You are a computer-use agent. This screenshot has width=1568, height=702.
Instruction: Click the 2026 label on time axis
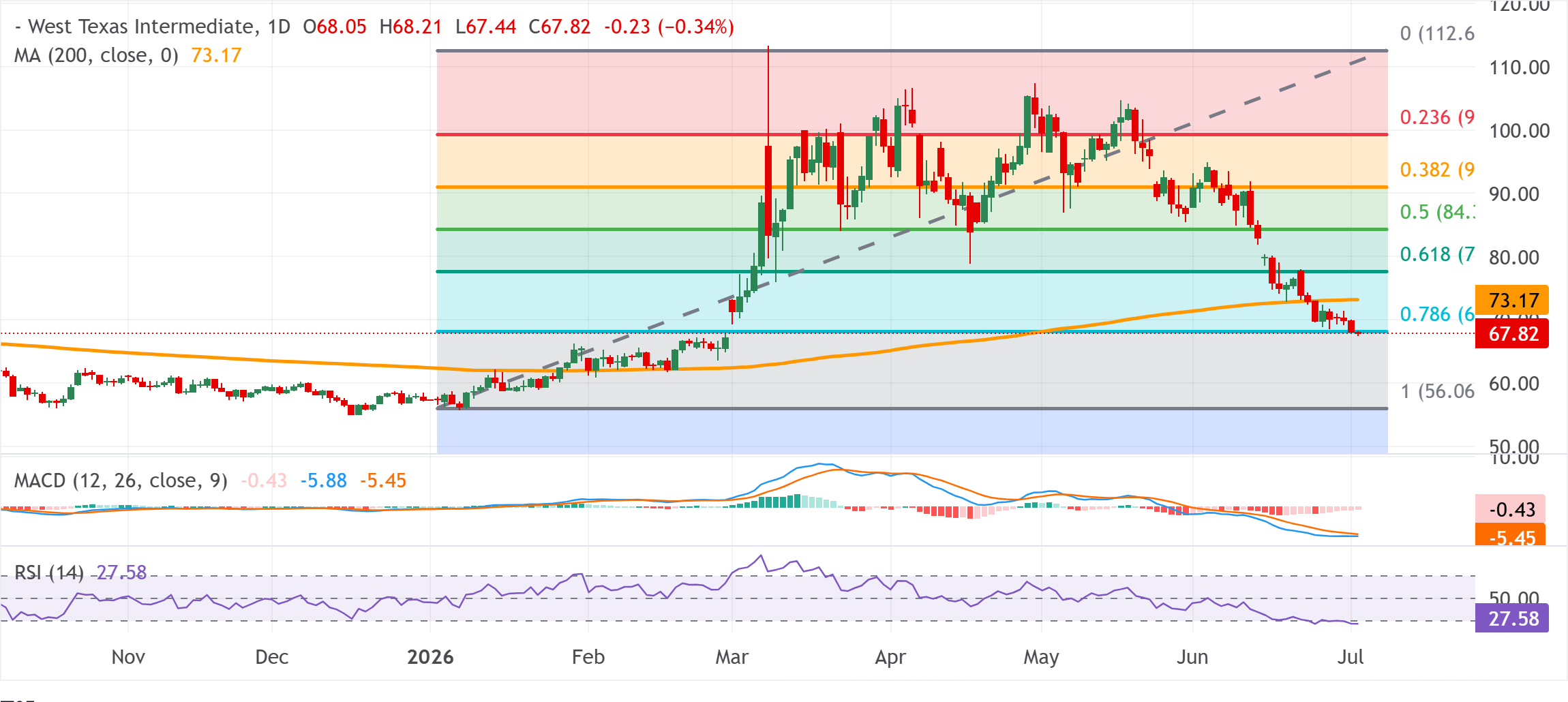[430, 657]
